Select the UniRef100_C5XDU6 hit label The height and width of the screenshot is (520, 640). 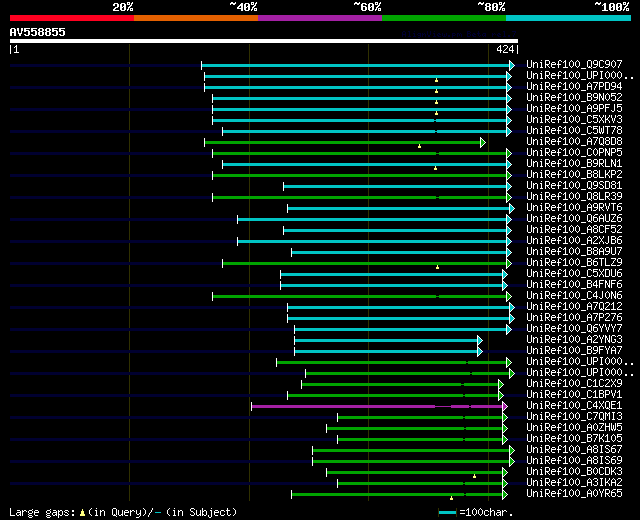pyautogui.click(x=574, y=273)
